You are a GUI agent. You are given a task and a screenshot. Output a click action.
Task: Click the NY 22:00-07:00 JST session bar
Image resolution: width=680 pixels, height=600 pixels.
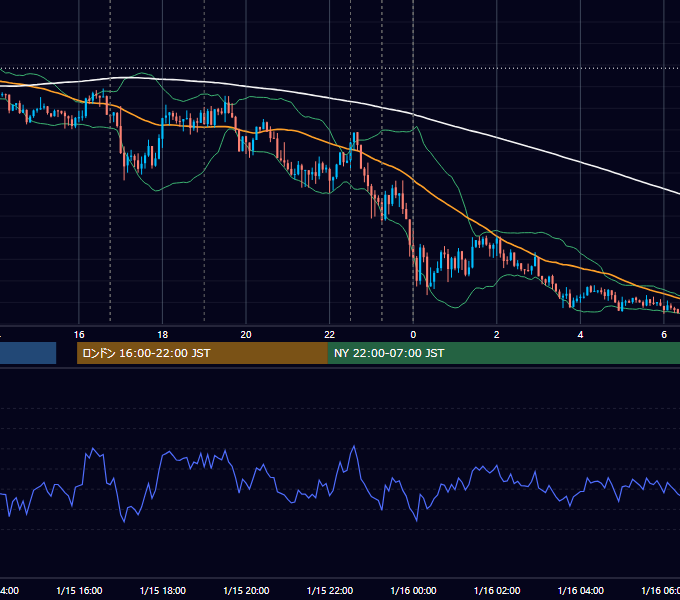tap(503, 353)
